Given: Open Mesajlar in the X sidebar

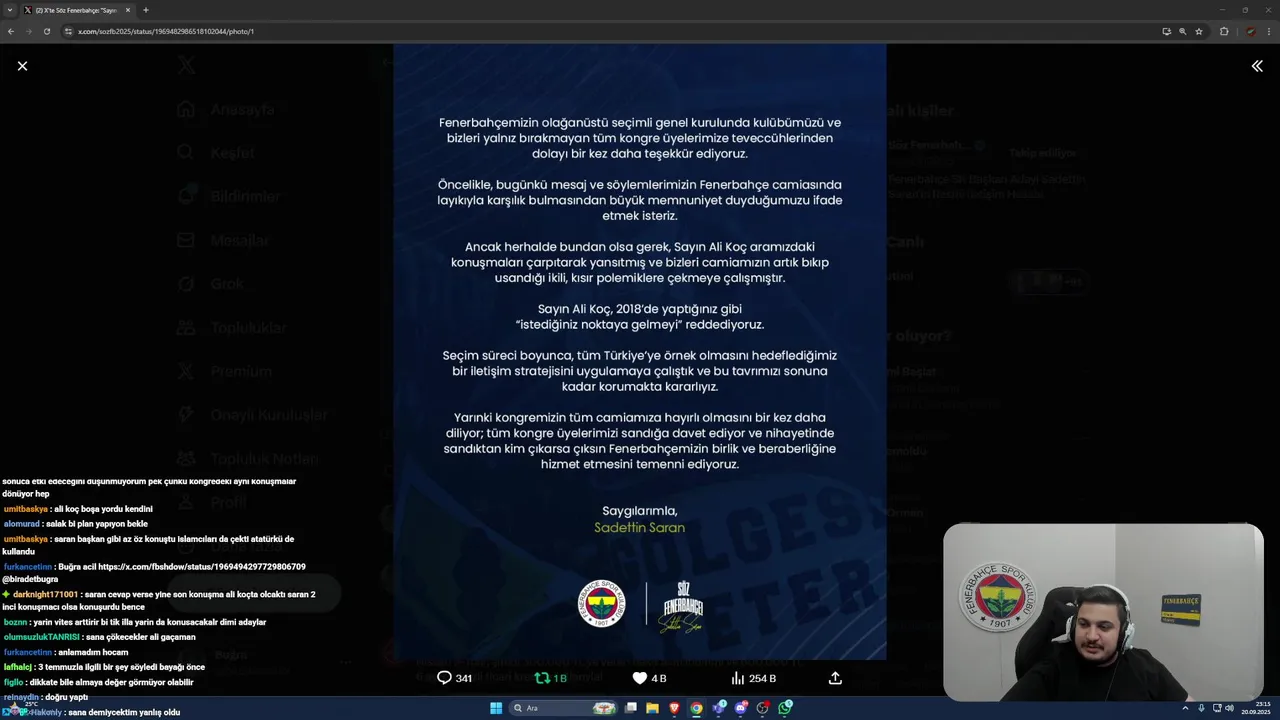Looking at the screenshot, I should tap(223, 241).
